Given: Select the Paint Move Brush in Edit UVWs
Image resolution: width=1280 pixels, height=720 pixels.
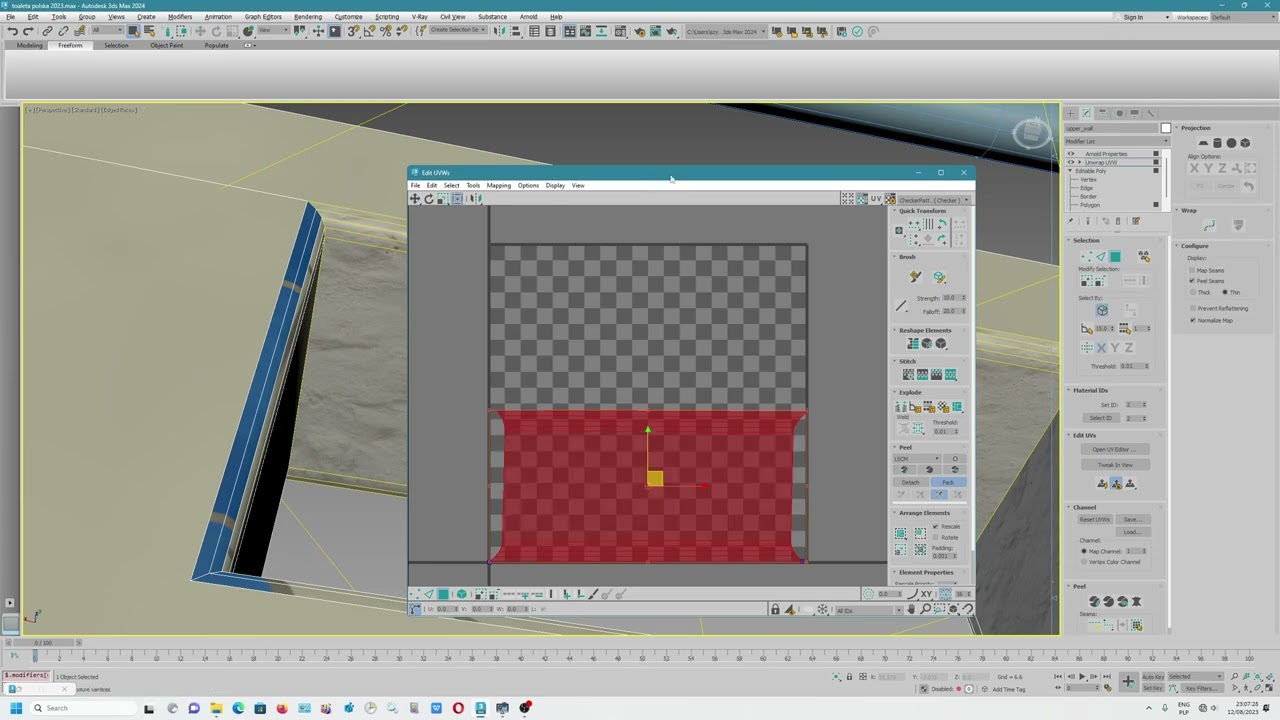Looking at the screenshot, I should pos(915,277).
